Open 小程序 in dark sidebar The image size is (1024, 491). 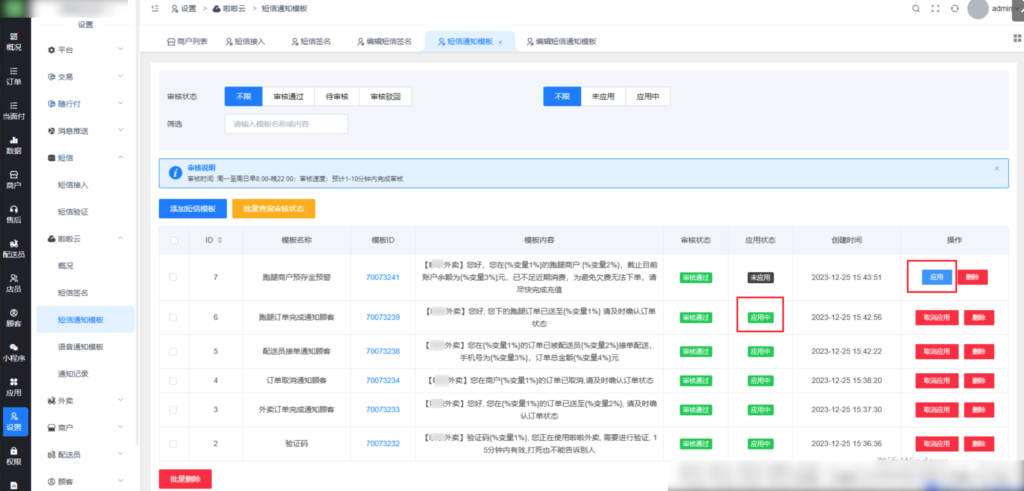click(14, 353)
